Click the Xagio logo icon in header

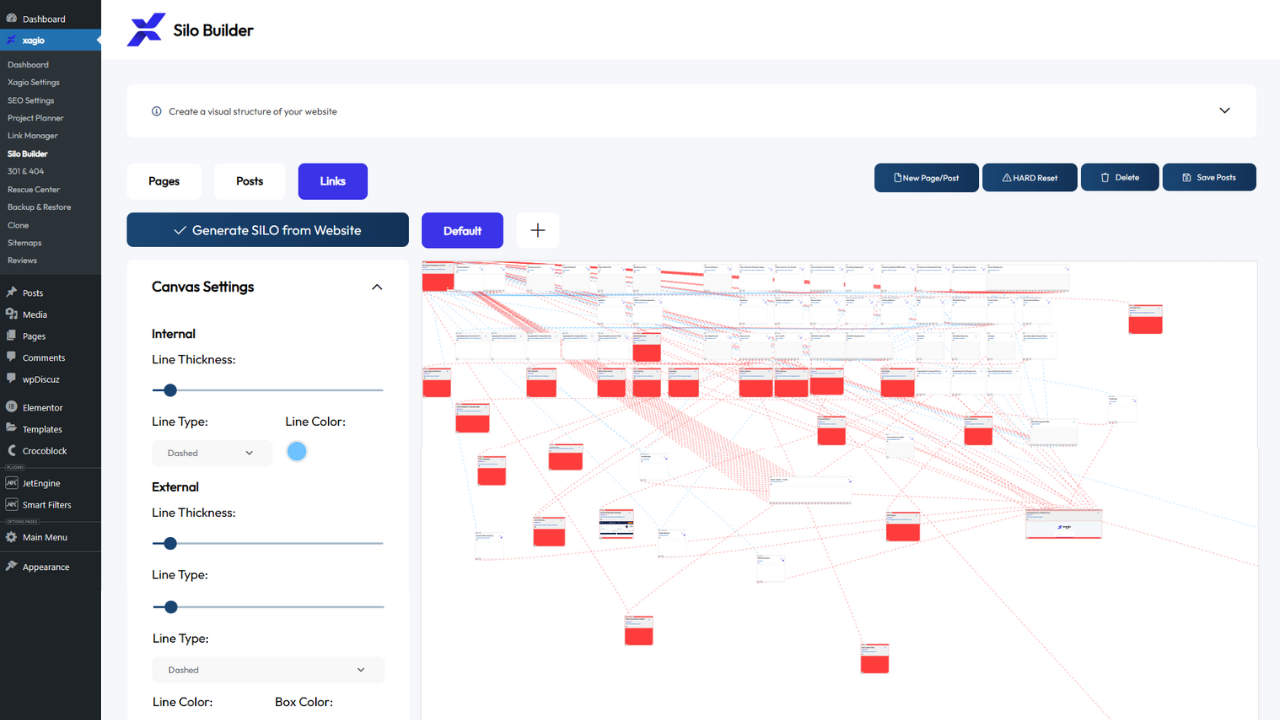[x=145, y=30]
